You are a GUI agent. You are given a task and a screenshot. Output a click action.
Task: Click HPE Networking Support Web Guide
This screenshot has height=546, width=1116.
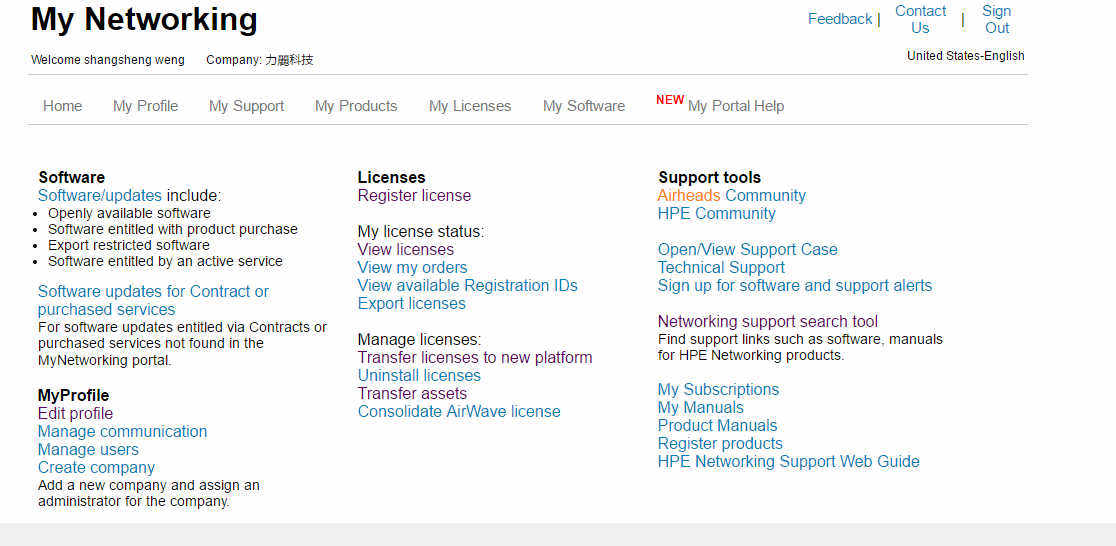(x=789, y=461)
